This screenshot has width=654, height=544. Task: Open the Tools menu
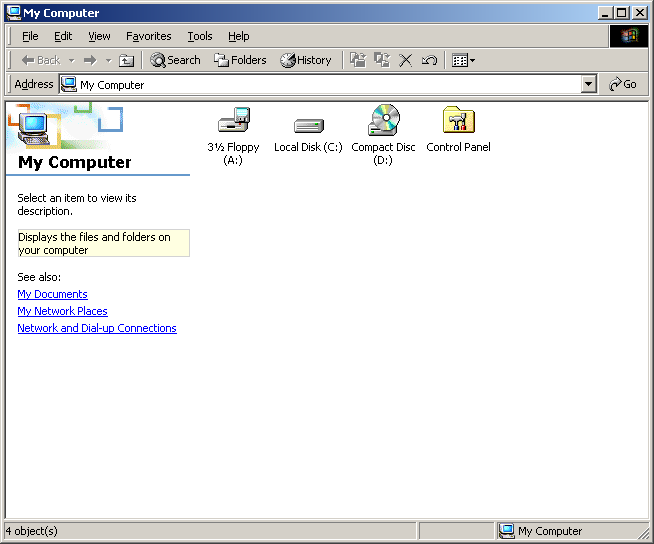[200, 36]
